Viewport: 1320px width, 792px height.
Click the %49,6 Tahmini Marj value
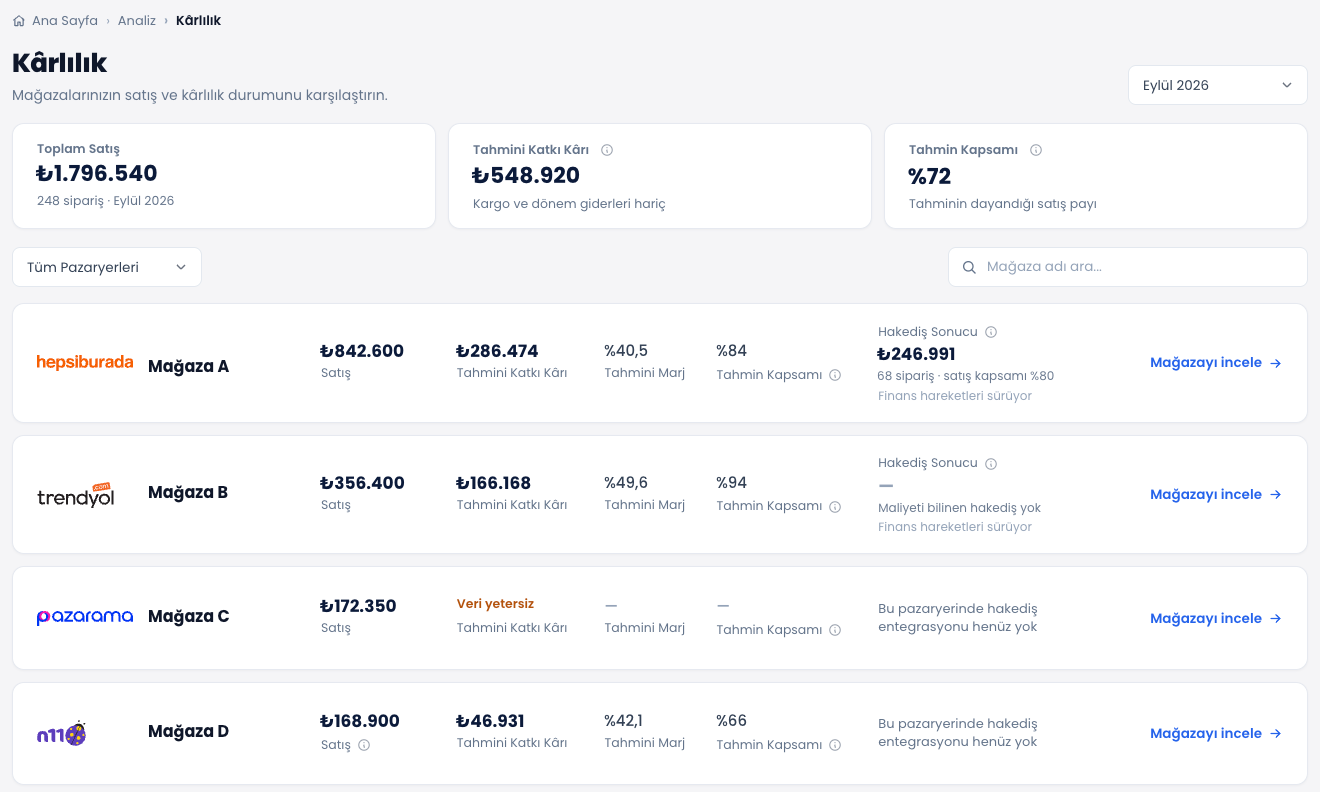point(626,483)
